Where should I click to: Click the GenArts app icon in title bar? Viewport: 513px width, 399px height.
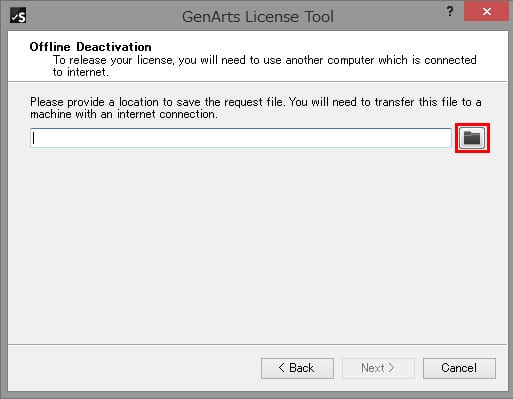tap(18, 16)
